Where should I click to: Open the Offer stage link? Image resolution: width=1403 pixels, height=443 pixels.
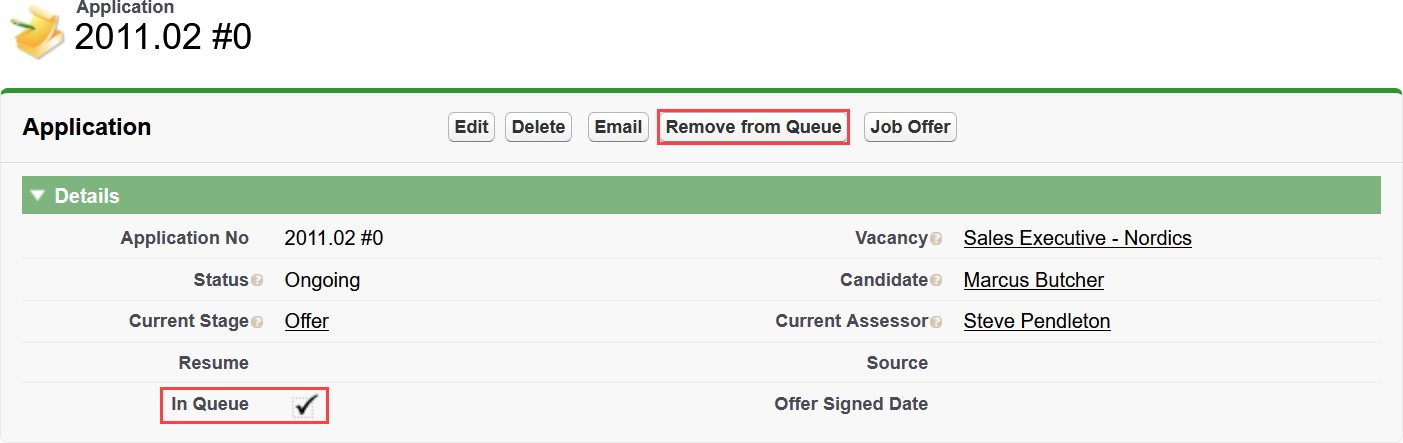(306, 321)
